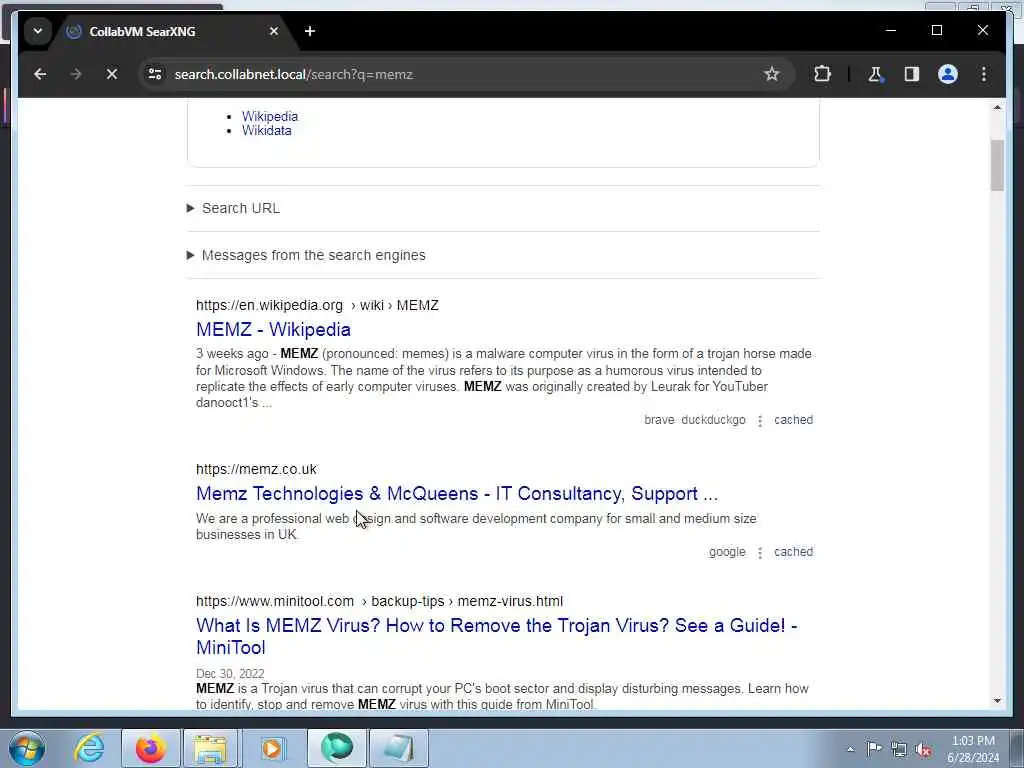Open the Wikidata infobox link
The width and height of the screenshot is (1024, 768).
[266, 131]
